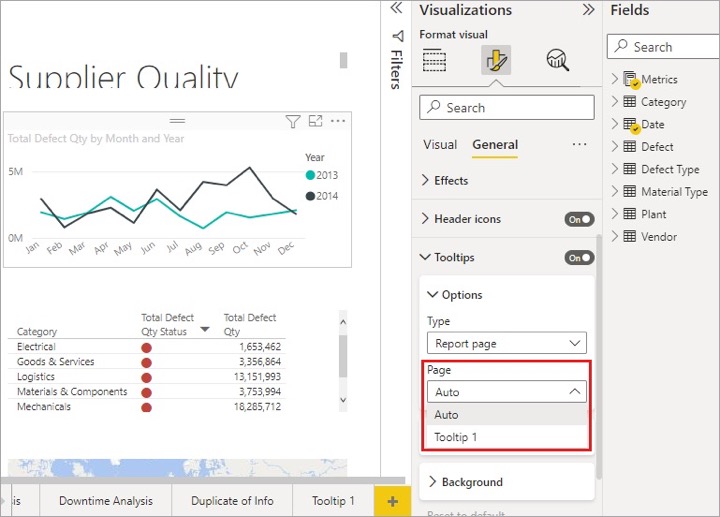Click the Category column header

(37, 332)
